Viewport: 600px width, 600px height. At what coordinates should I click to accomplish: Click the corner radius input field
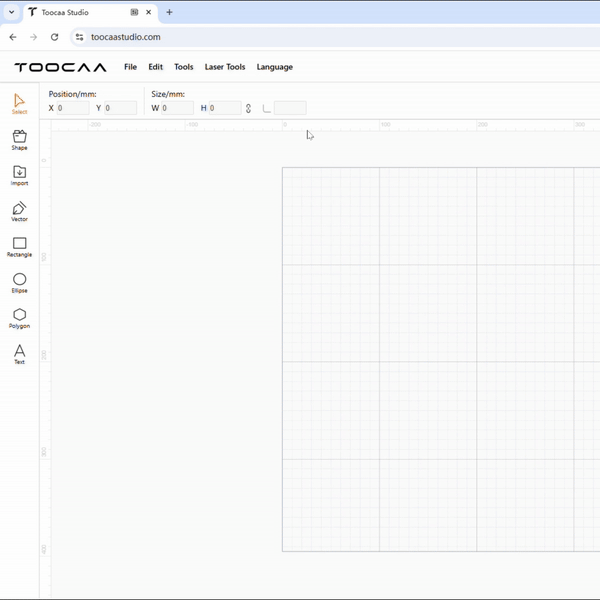pyautogui.click(x=290, y=108)
